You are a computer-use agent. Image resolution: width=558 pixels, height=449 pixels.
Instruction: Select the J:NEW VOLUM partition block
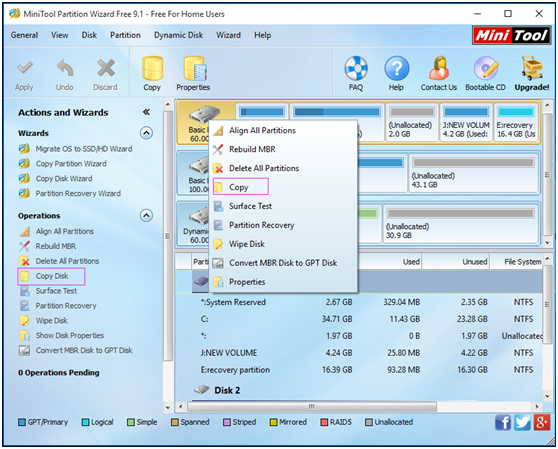point(466,123)
